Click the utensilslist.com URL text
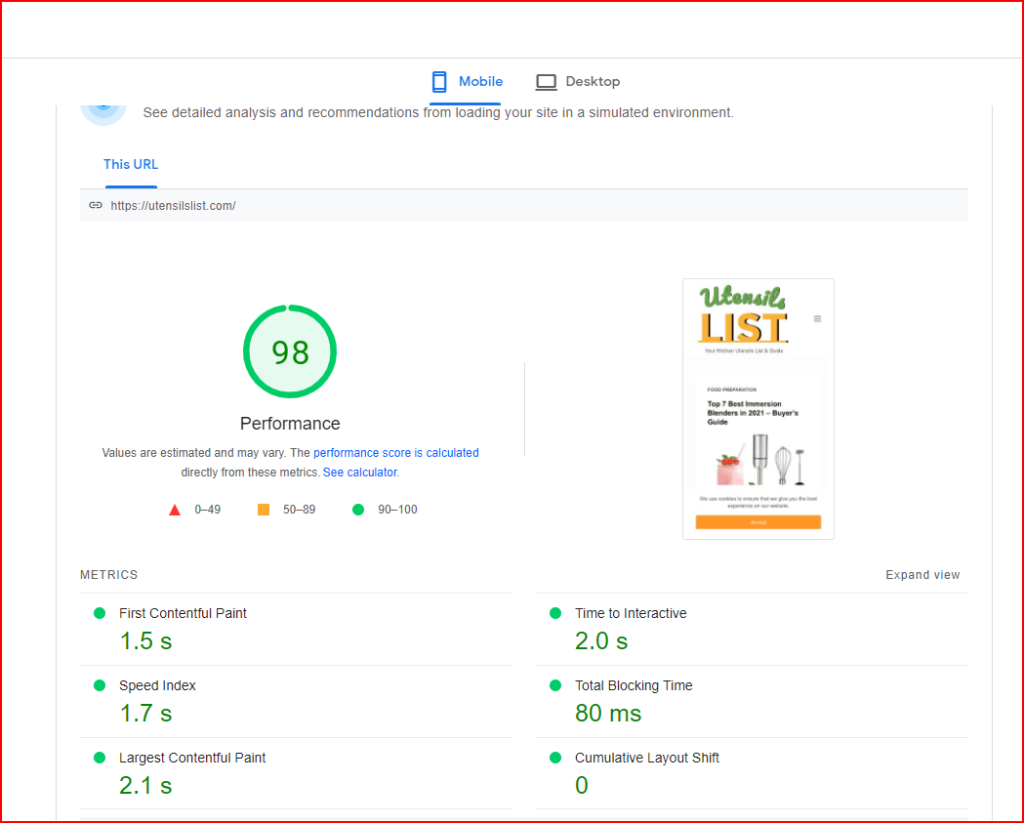Viewport: 1024px width, 823px height. (x=173, y=206)
